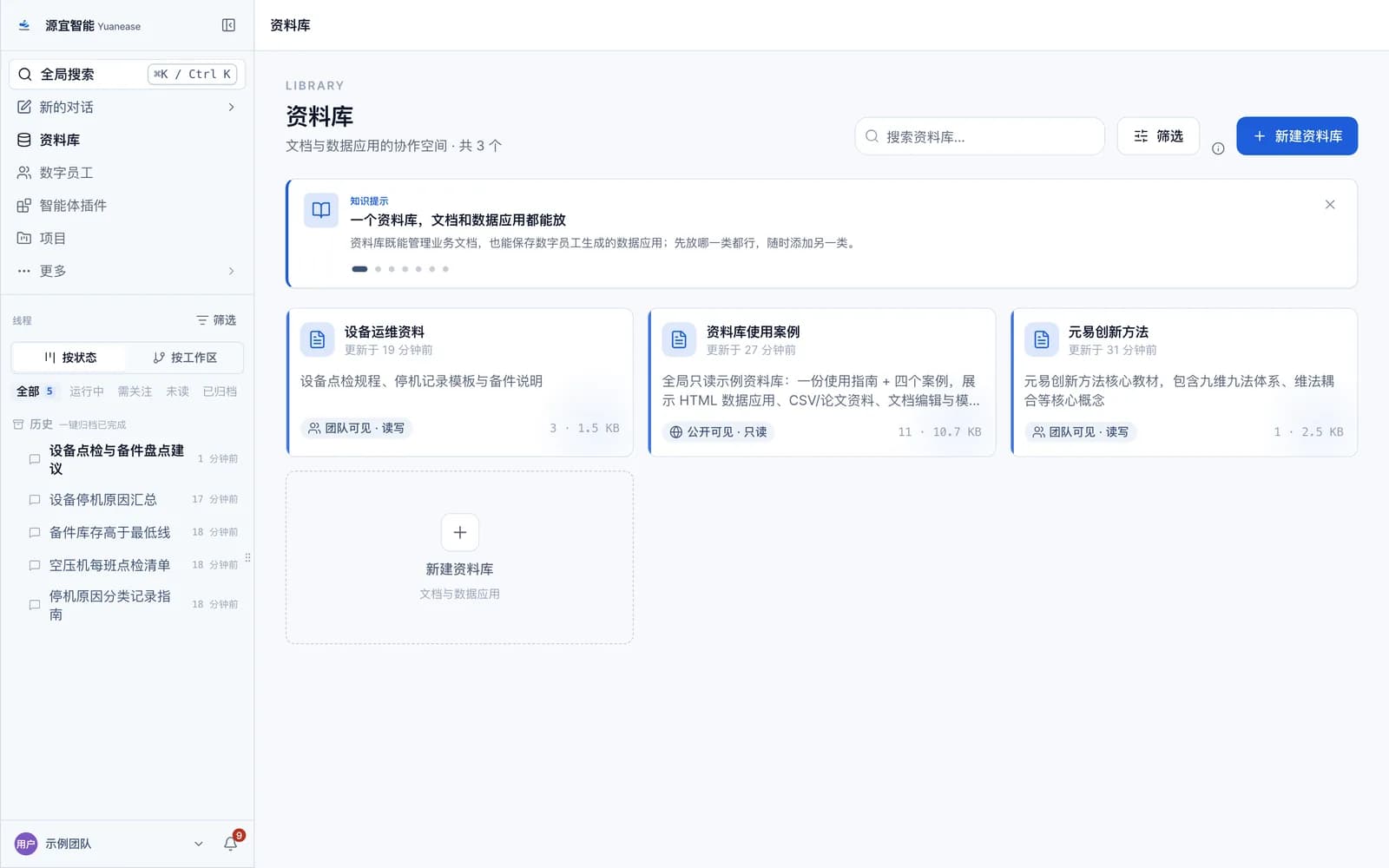
Task: Select the 未读 thread filter
Action: pyautogui.click(x=177, y=391)
